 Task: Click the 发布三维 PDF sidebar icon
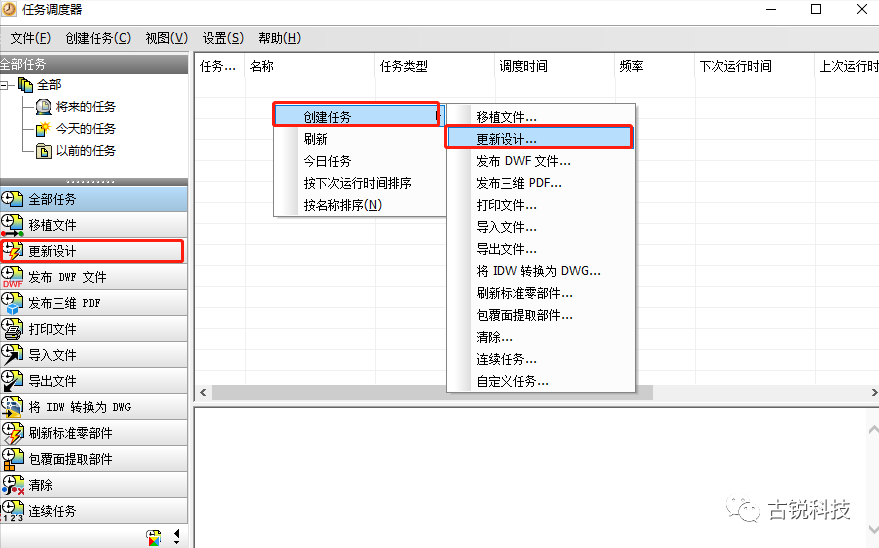pyautogui.click(x=12, y=303)
